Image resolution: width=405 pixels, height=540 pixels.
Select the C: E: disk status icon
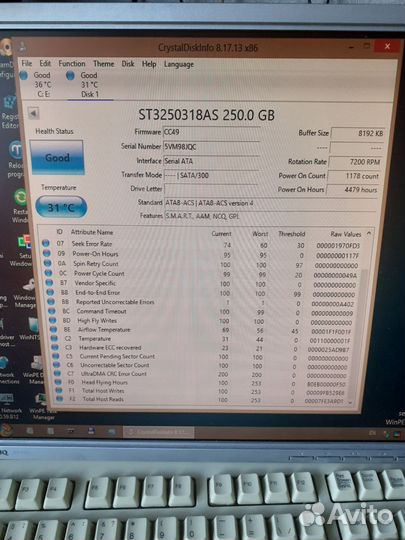(x=24, y=75)
